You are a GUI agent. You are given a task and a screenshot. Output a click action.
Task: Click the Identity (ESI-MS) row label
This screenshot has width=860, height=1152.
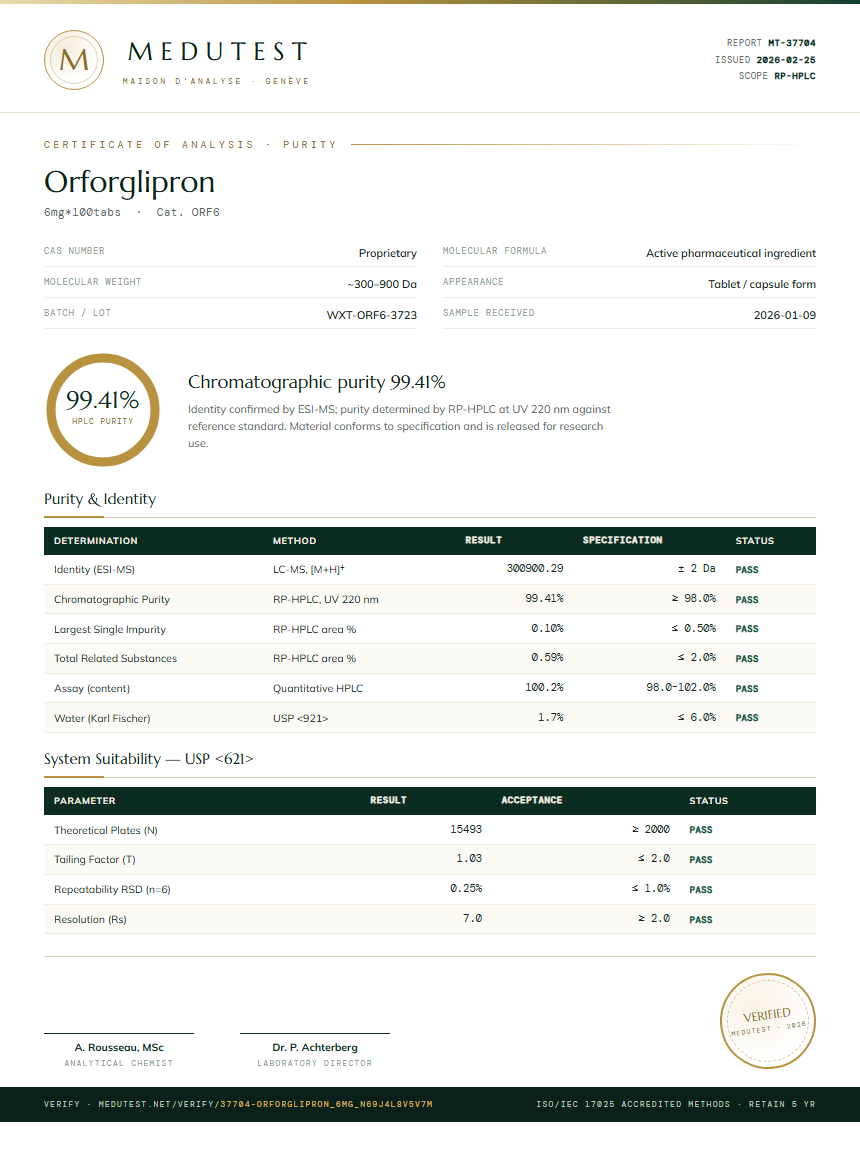[x=94, y=569]
